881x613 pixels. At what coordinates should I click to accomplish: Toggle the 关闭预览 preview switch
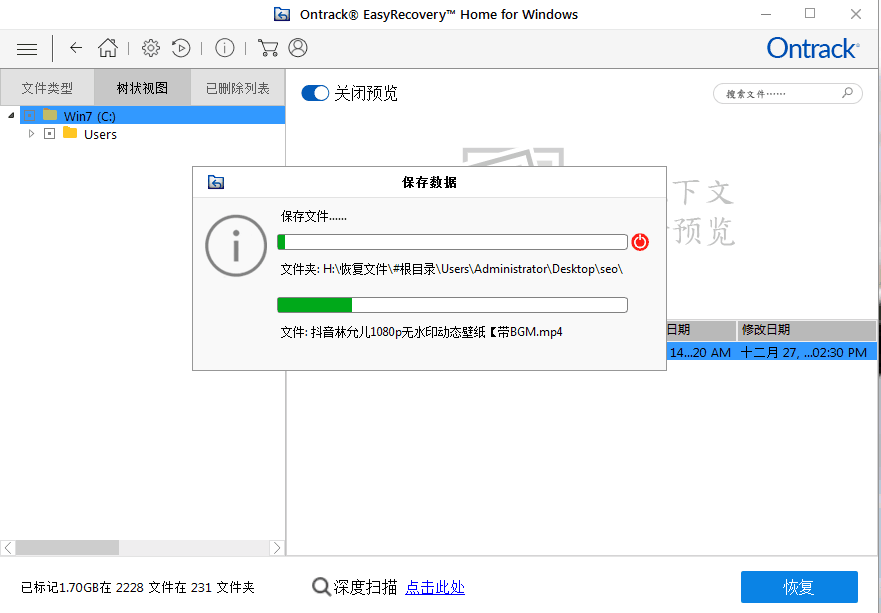[x=315, y=93]
